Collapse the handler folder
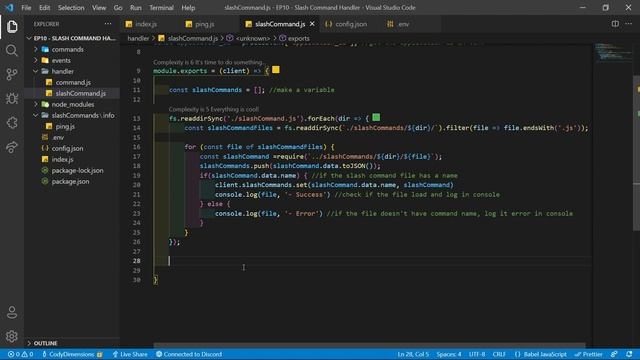Viewport: 640px width, 360px height. [72, 71]
